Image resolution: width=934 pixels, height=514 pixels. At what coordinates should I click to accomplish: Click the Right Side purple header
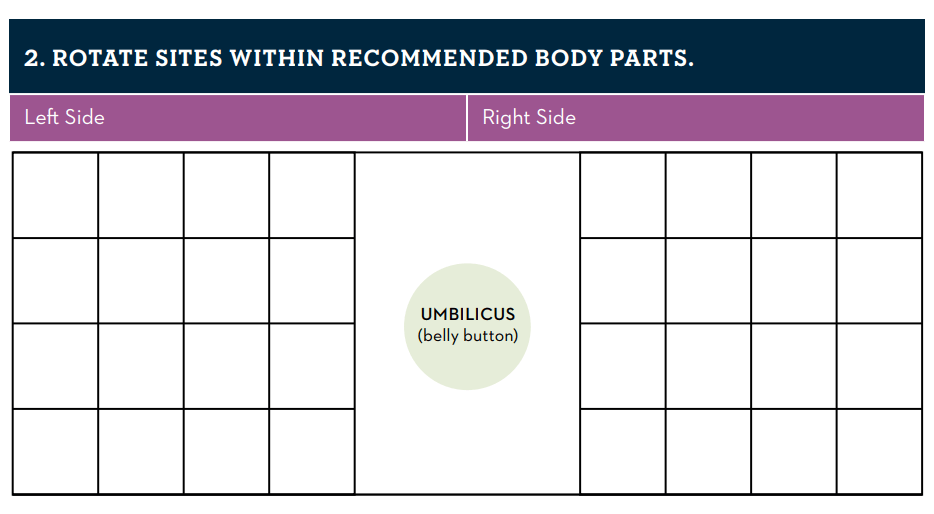[x=695, y=118]
